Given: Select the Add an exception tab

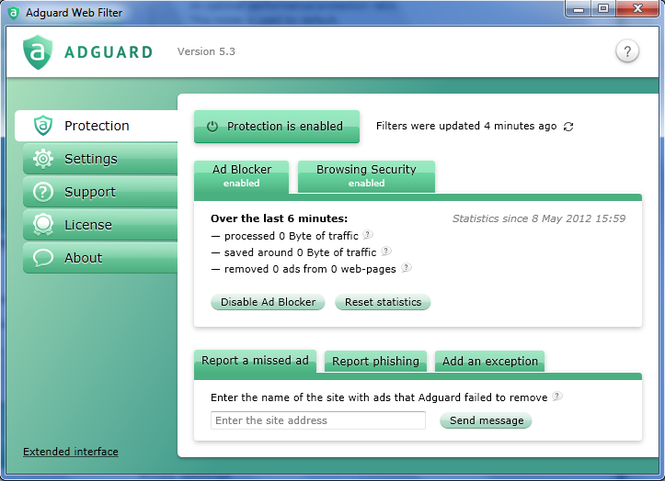Looking at the screenshot, I should coord(490,361).
